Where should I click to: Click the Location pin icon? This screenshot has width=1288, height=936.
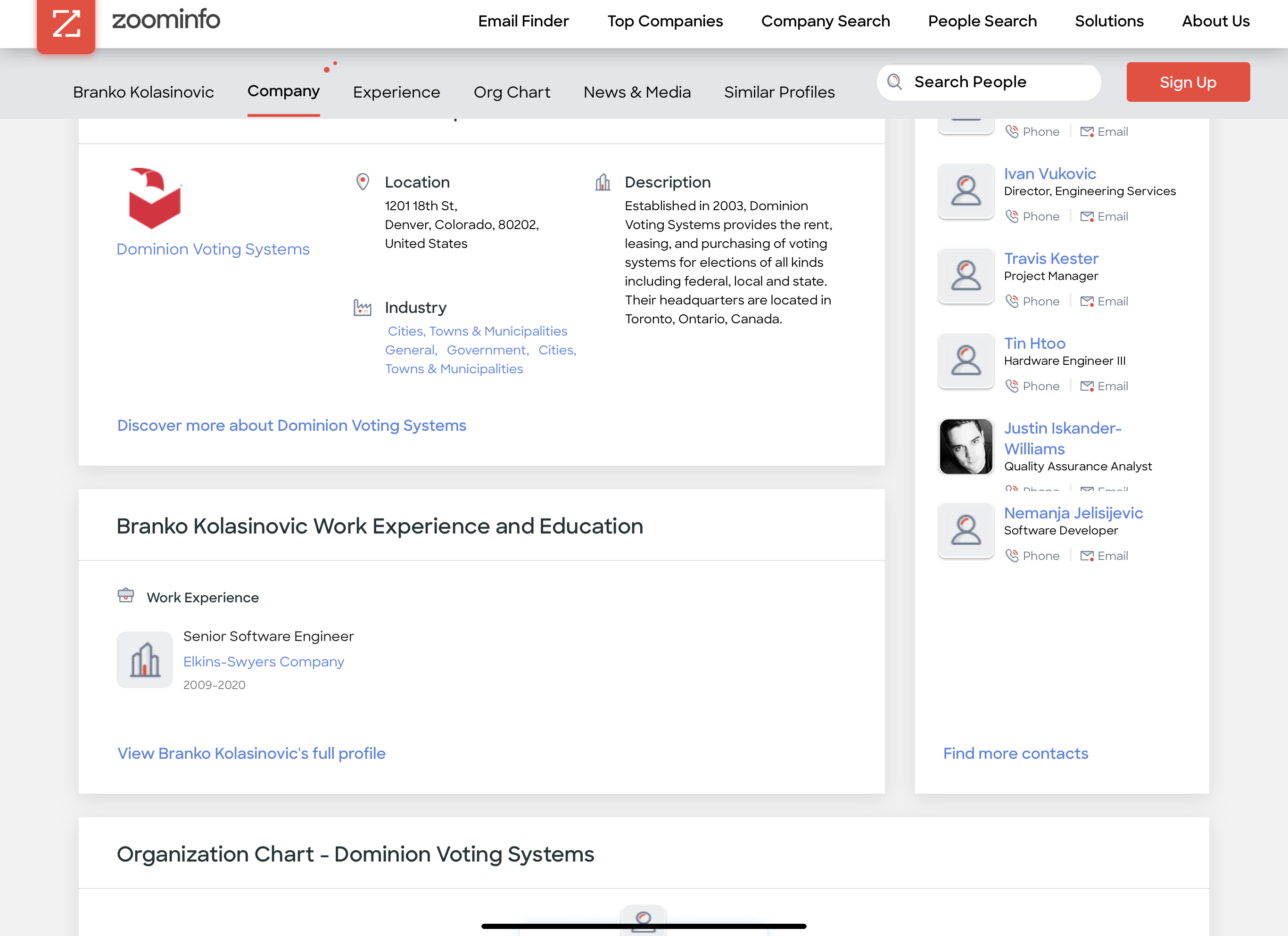pos(363,181)
